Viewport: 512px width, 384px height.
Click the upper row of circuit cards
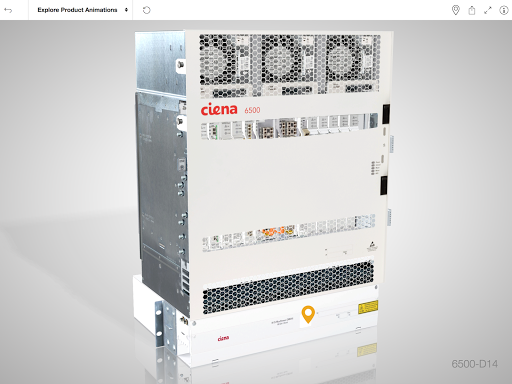[x=289, y=127]
